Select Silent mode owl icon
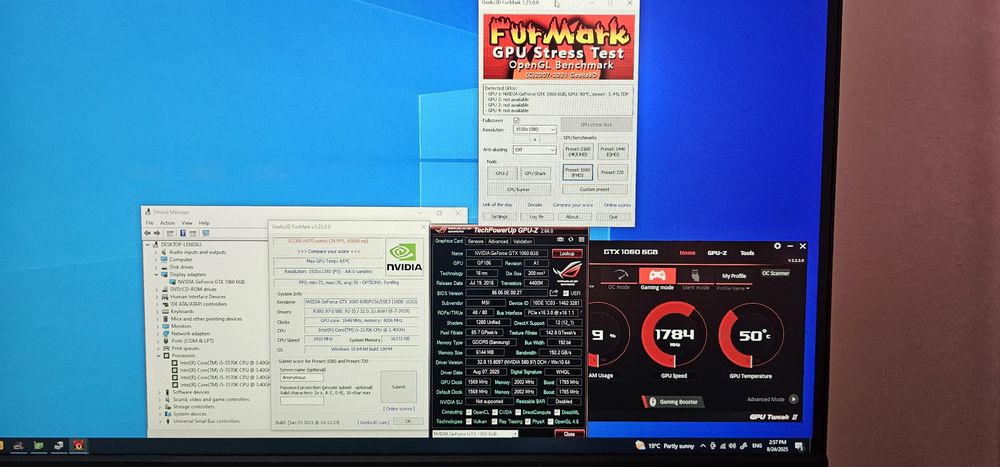 695,276
